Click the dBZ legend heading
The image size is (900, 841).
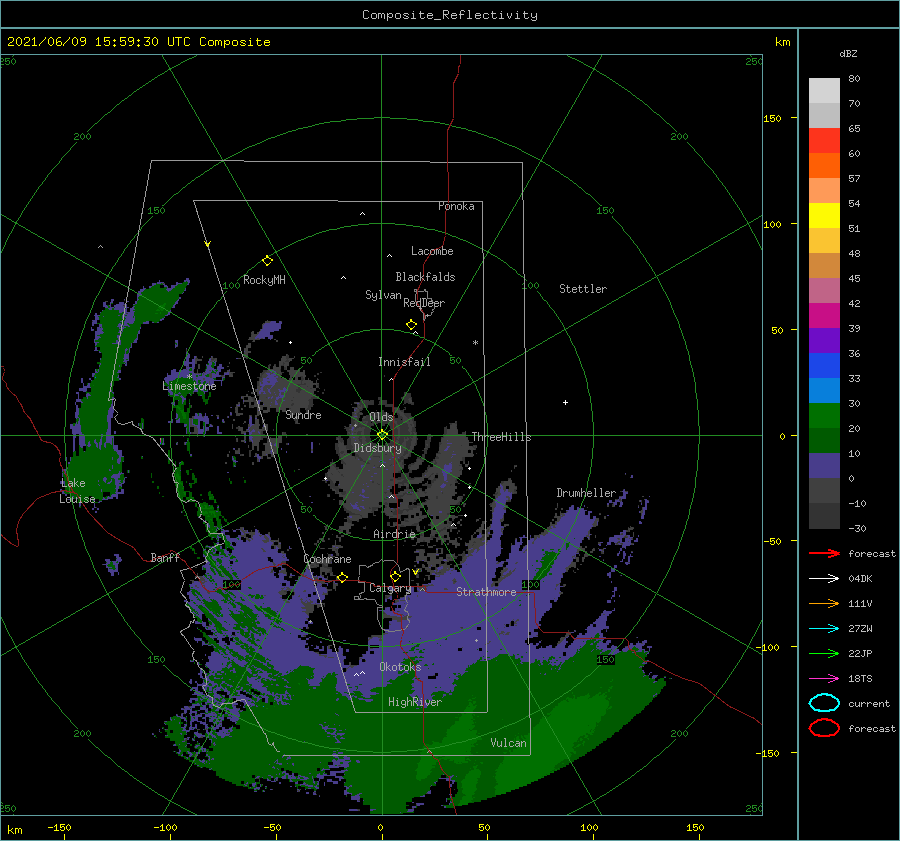pos(848,53)
